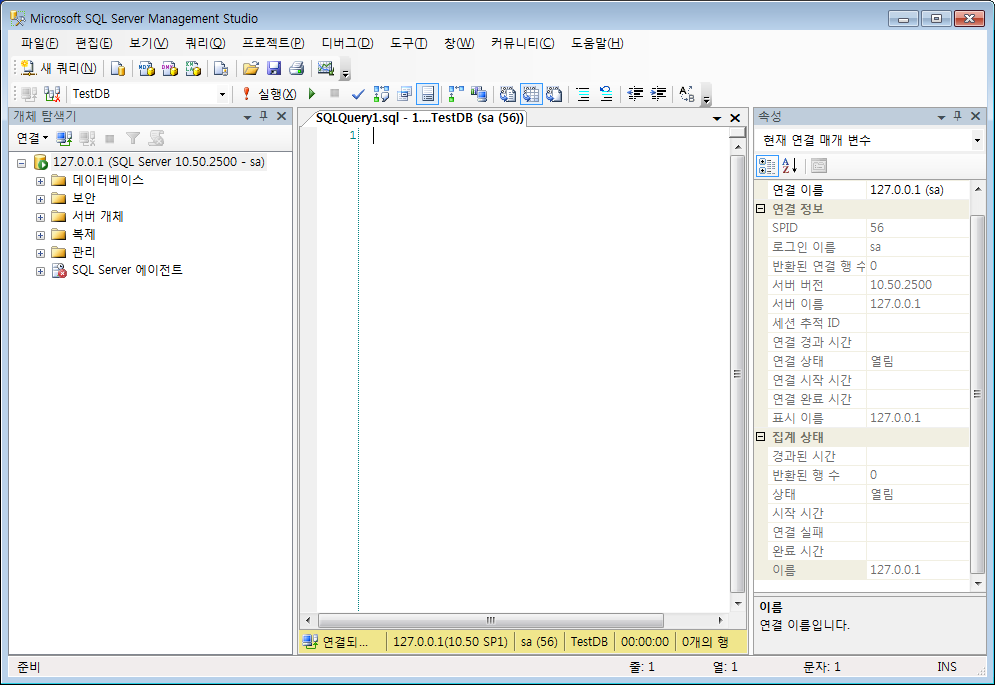Screen dimensions: 995x685
Task: Click inside the query editor text area
Action: pos(546,368)
